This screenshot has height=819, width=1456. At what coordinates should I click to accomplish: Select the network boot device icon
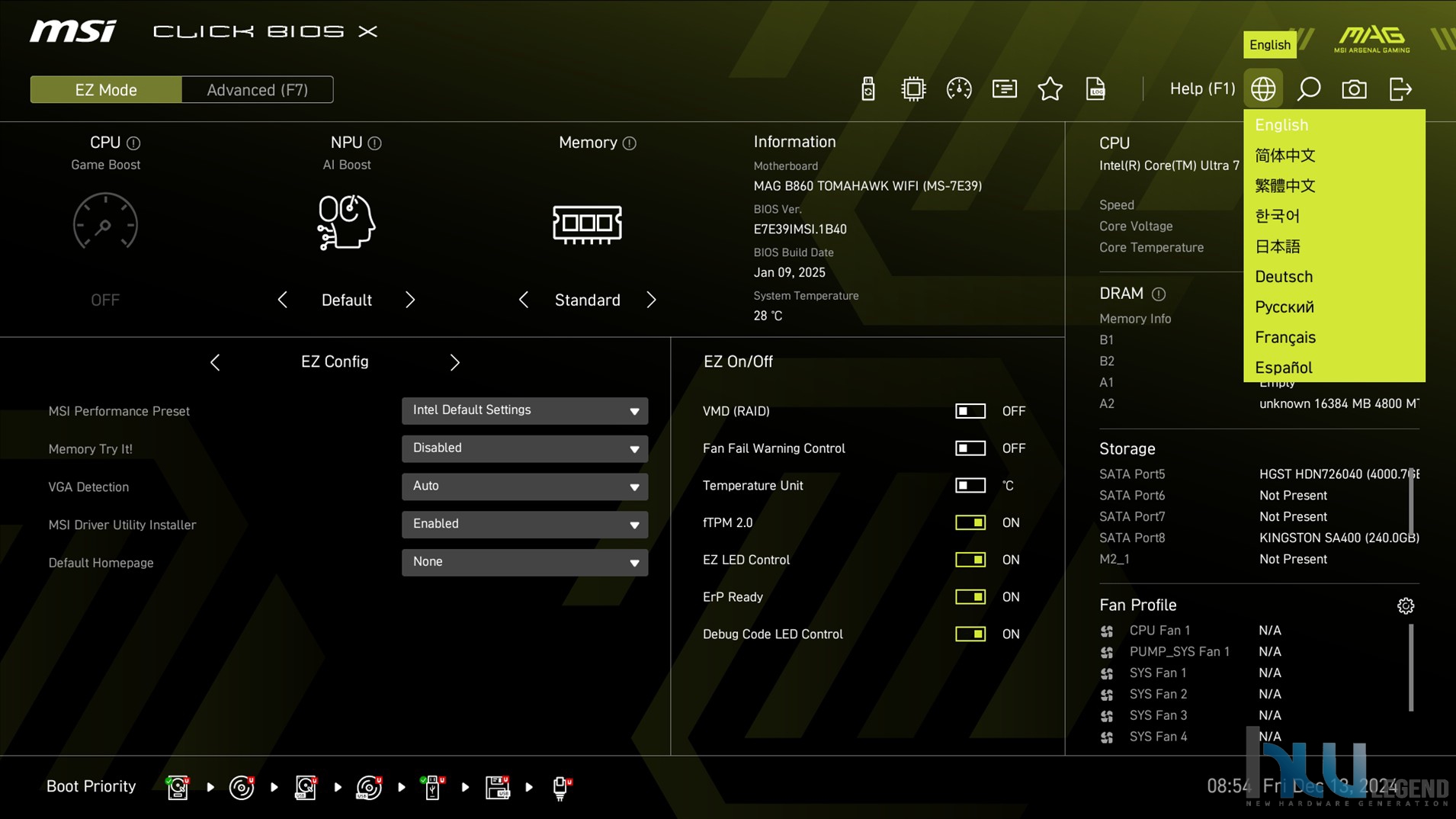point(561,788)
